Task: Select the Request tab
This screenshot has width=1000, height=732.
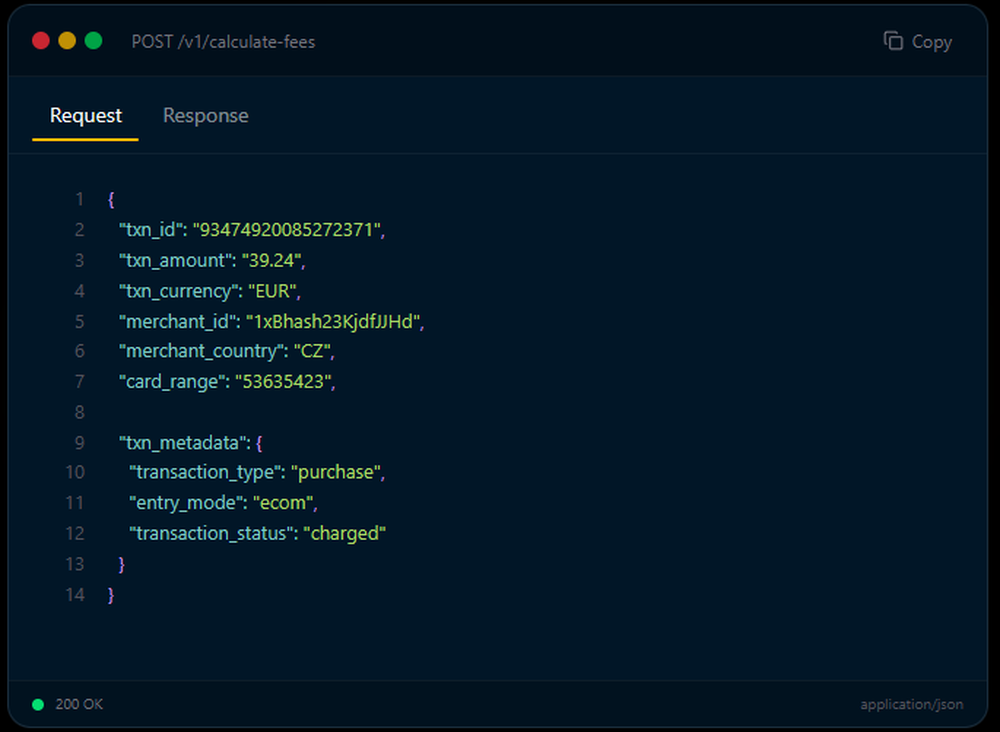Action: (86, 116)
